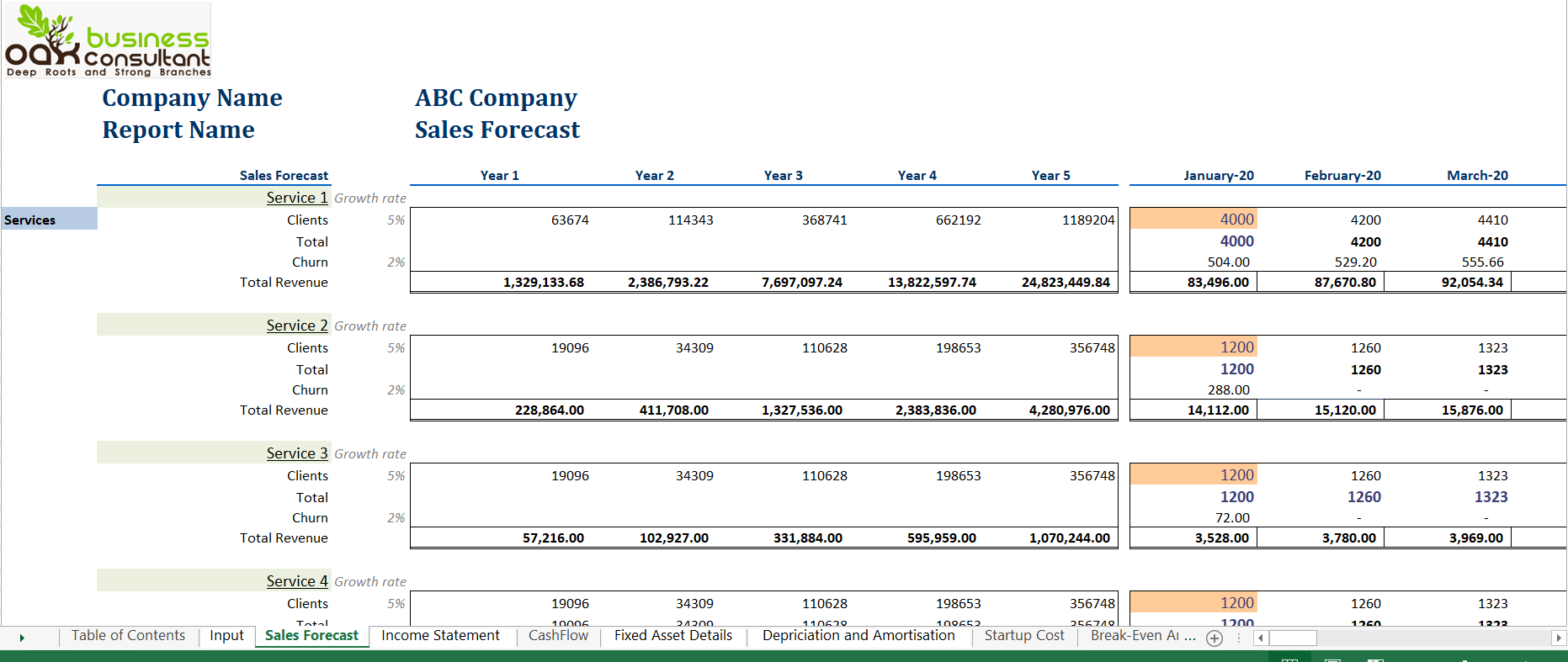Select the 288.00 churn value
1568x662 pixels.
(x=1229, y=389)
